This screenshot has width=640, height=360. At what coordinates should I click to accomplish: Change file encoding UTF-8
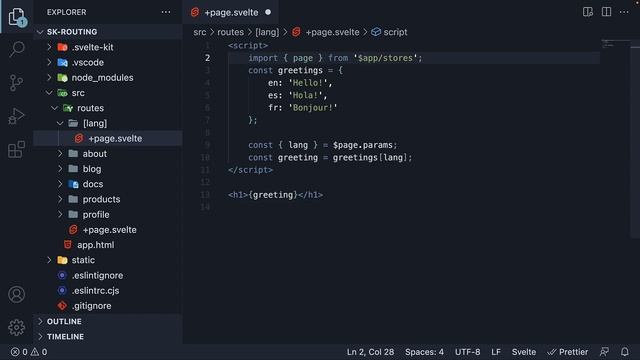[467, 352]
